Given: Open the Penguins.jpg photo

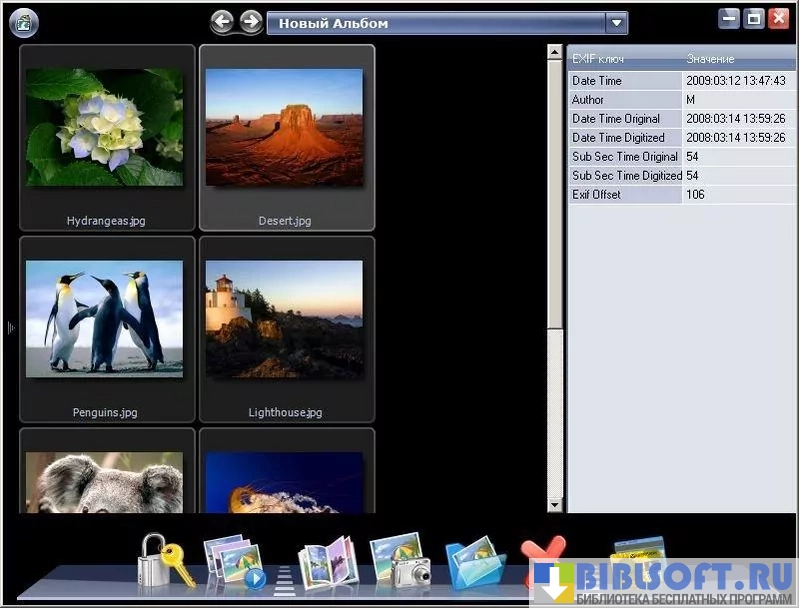Looking at the screenshot, I should coord(106,328).
